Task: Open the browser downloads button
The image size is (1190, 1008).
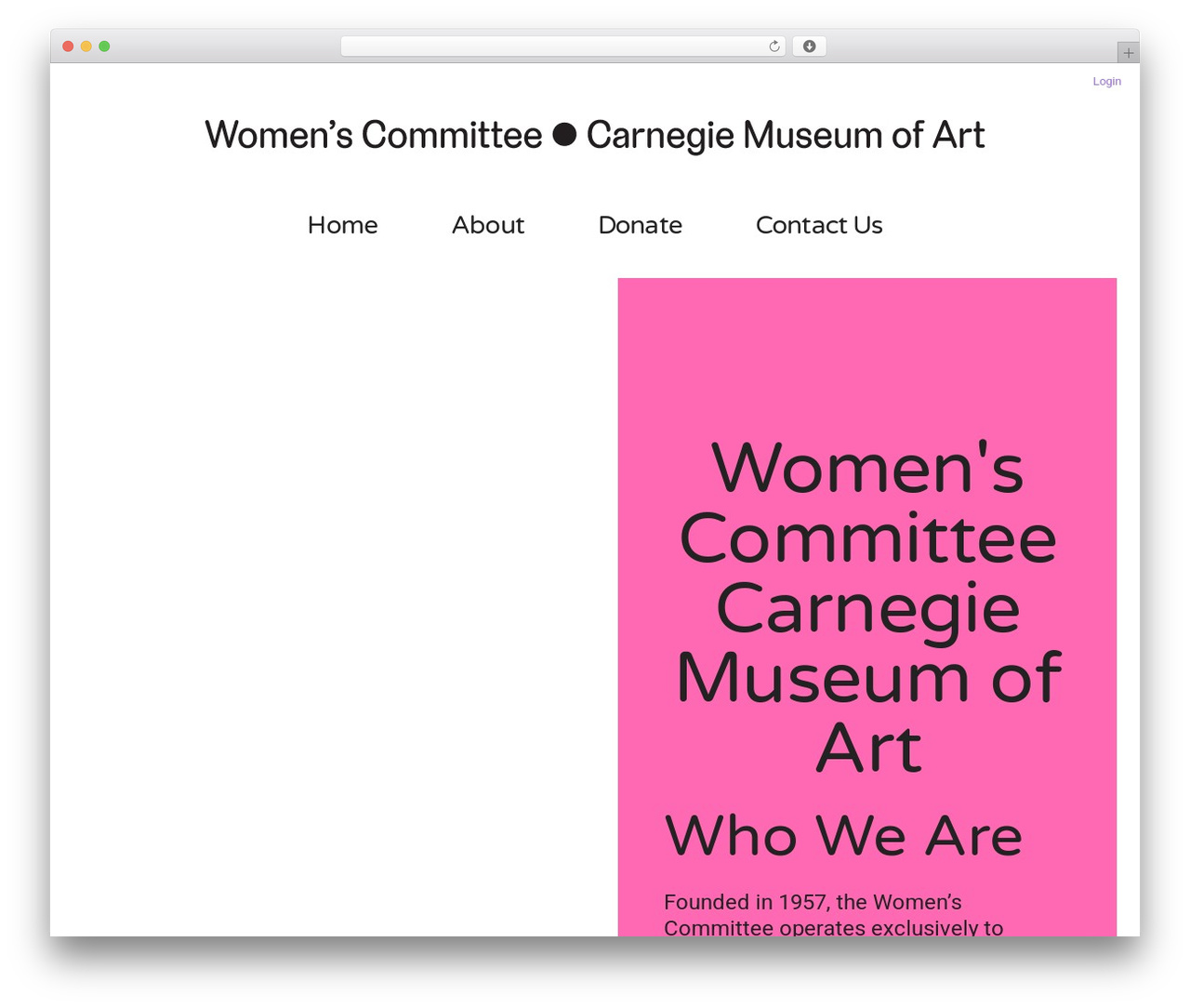Action: click(809, 46)
